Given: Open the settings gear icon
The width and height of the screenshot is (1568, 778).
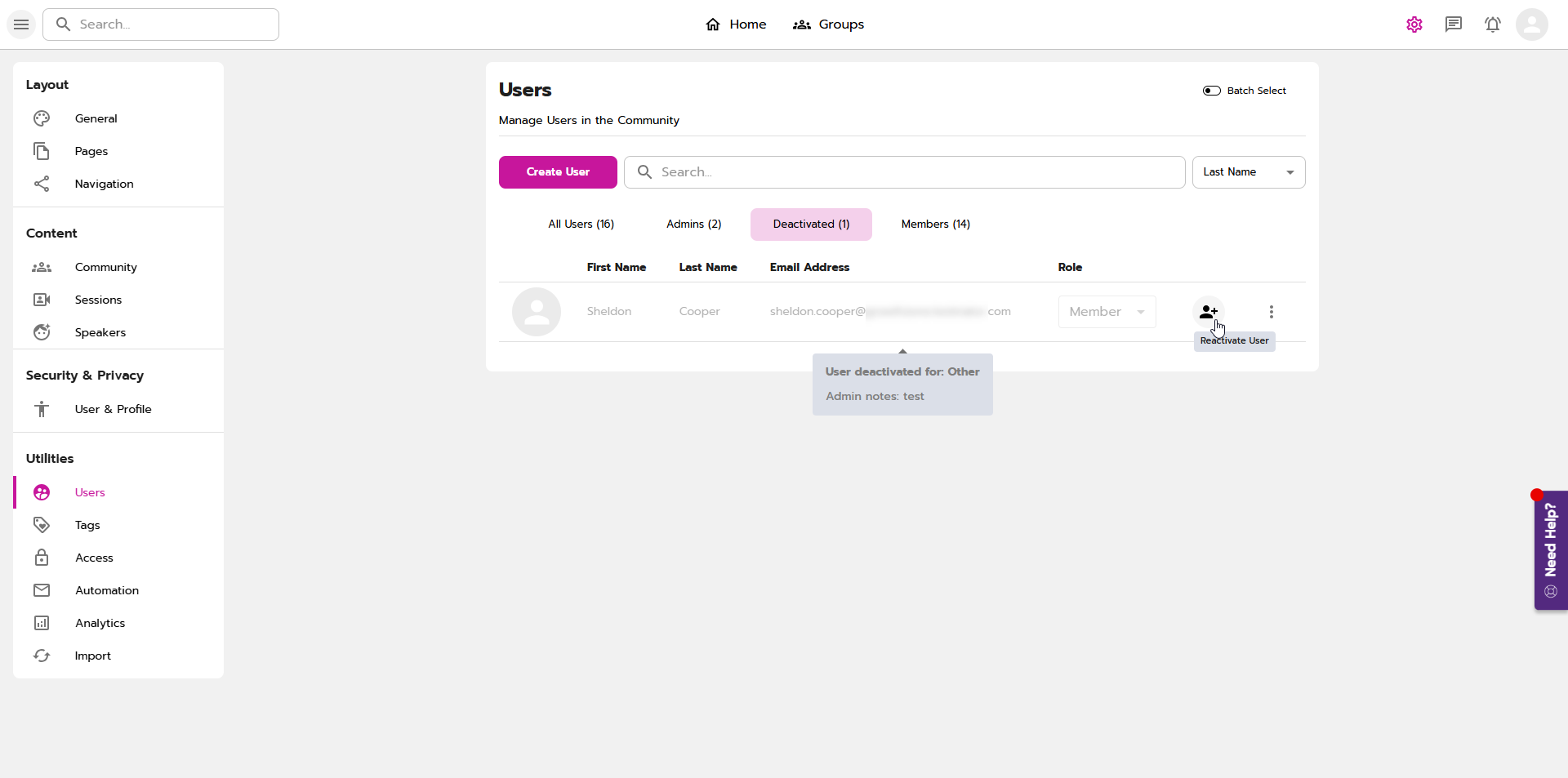Looking at the screenshot, I should (1414, 24).
